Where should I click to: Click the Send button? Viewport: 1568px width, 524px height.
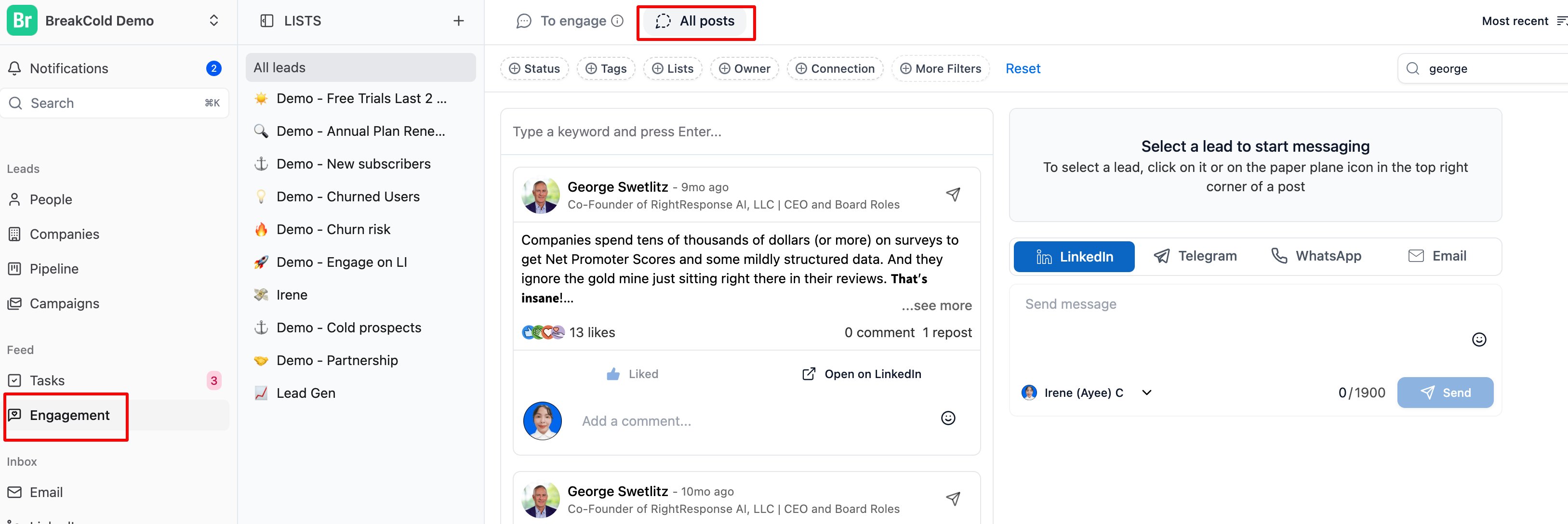(x=1445, y=393)
